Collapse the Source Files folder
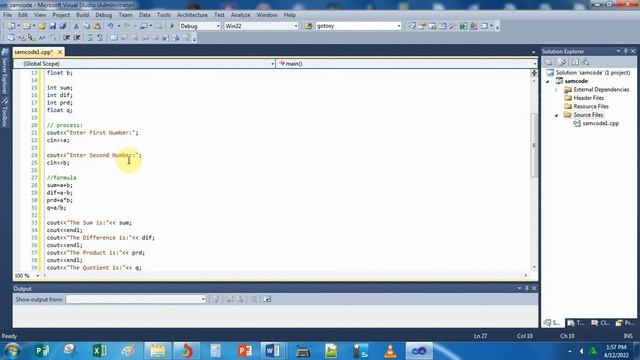 [557, 115]
